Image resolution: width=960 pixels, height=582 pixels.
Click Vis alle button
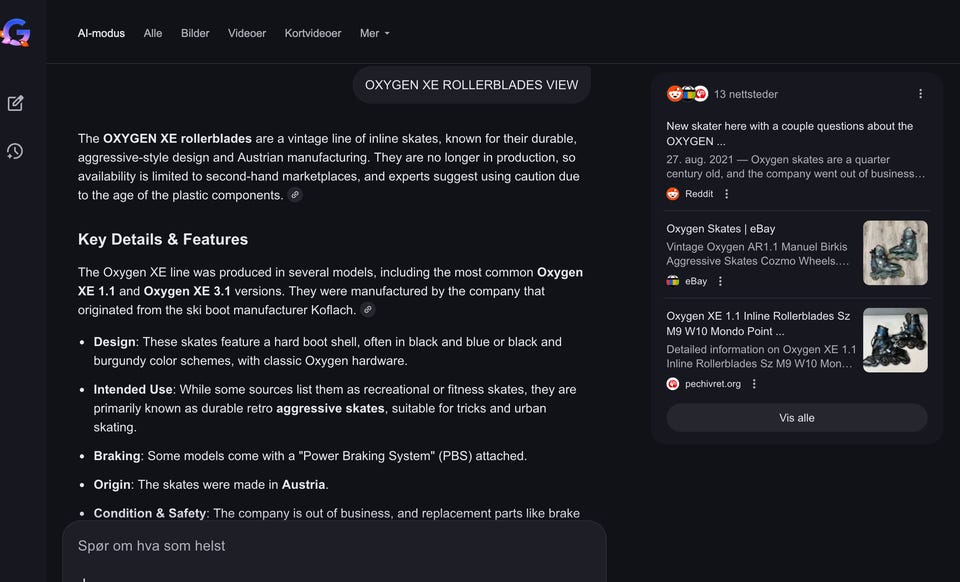click(797, 417)
